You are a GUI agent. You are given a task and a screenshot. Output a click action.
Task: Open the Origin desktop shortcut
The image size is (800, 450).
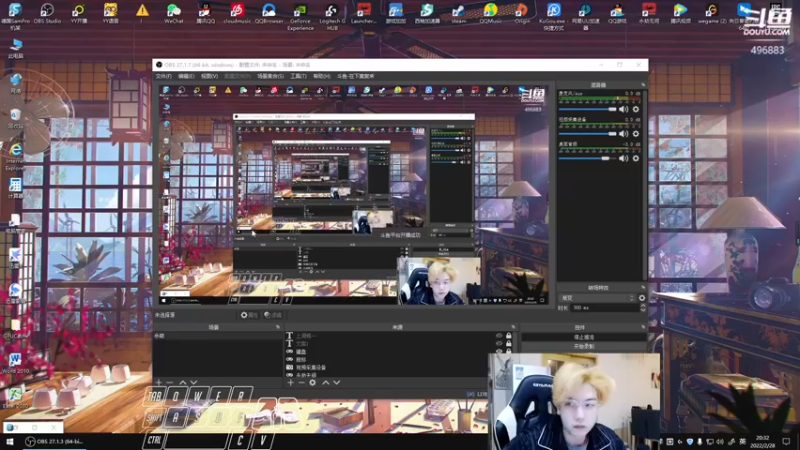[x=521, y=13]
